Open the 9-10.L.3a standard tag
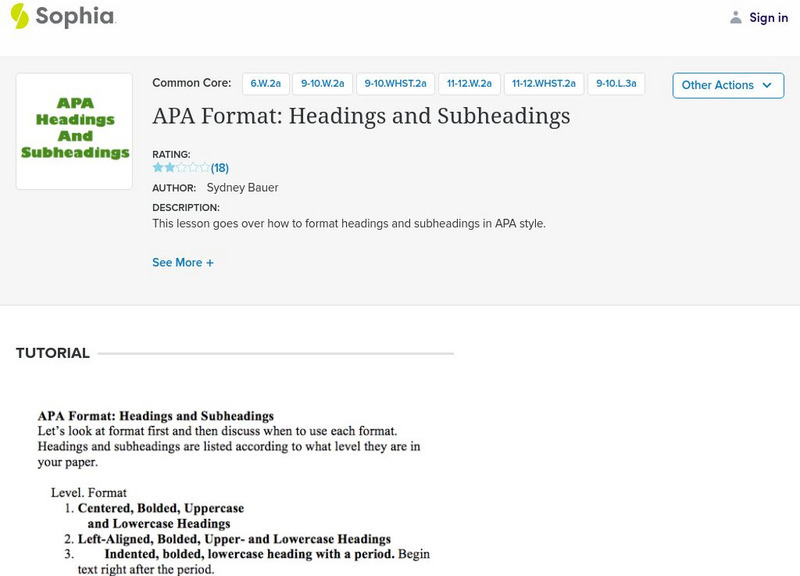Viewport: 800px width, 576px height. [x=616, y=85]
